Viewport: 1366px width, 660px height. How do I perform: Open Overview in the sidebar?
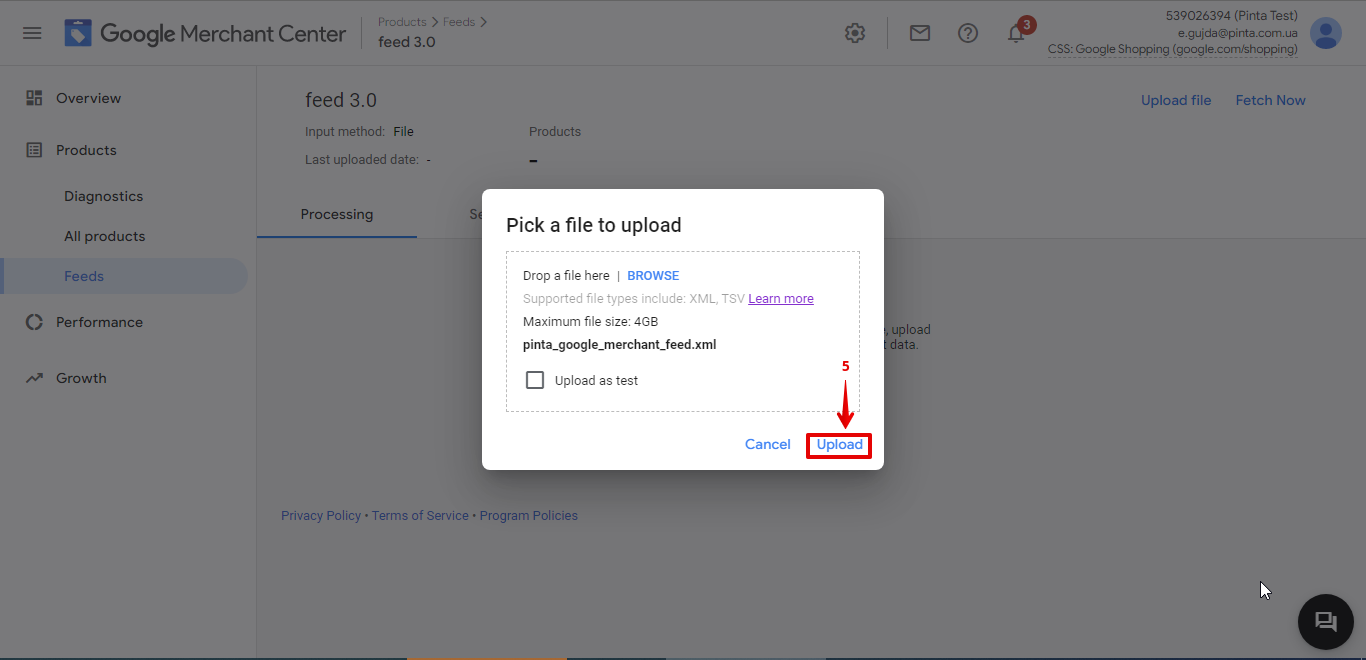coord(88,98)
